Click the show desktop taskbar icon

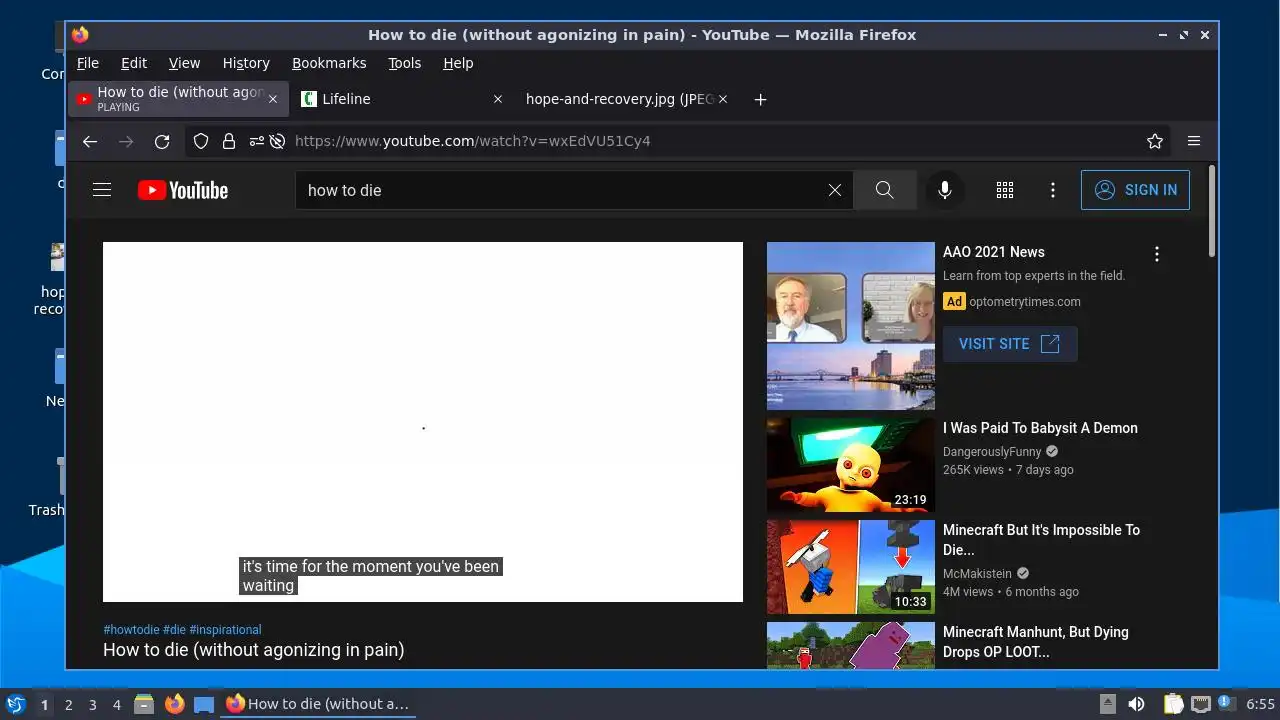coord(204,704)
